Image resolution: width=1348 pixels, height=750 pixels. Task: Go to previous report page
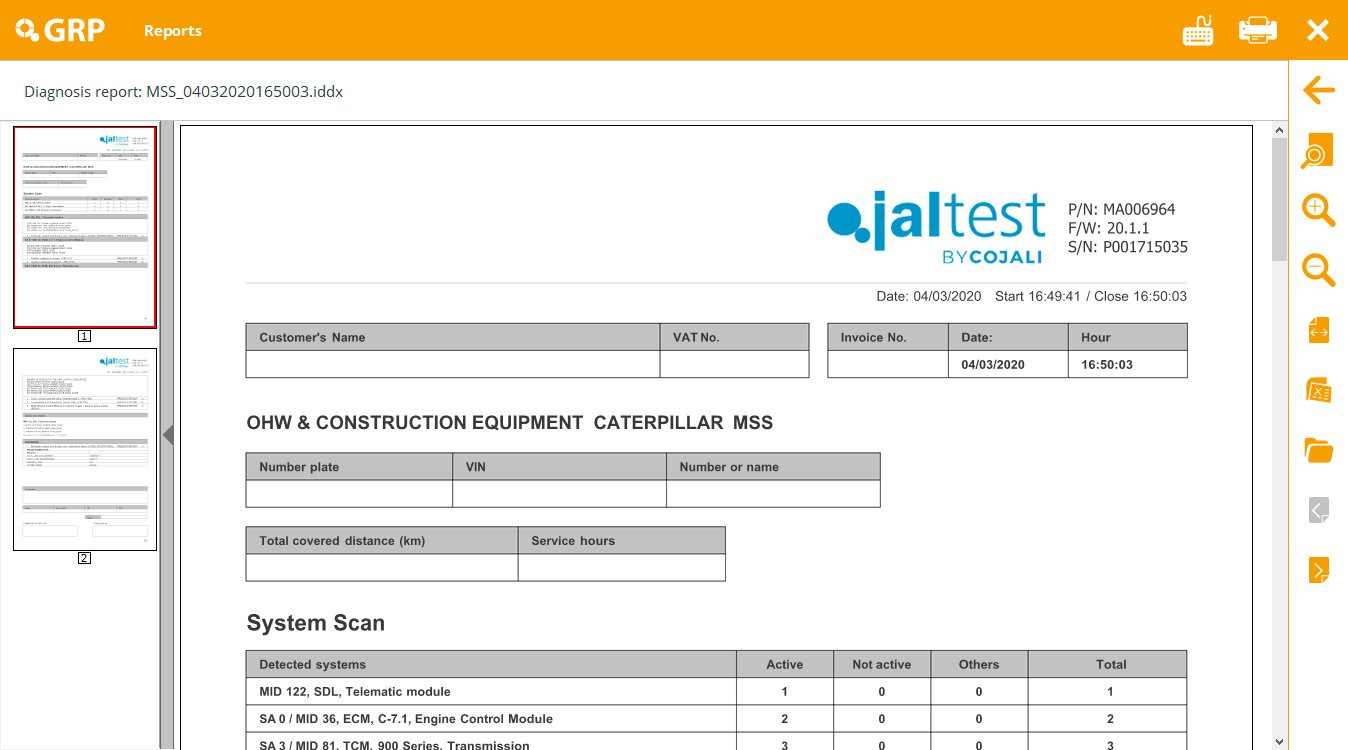1318,510
